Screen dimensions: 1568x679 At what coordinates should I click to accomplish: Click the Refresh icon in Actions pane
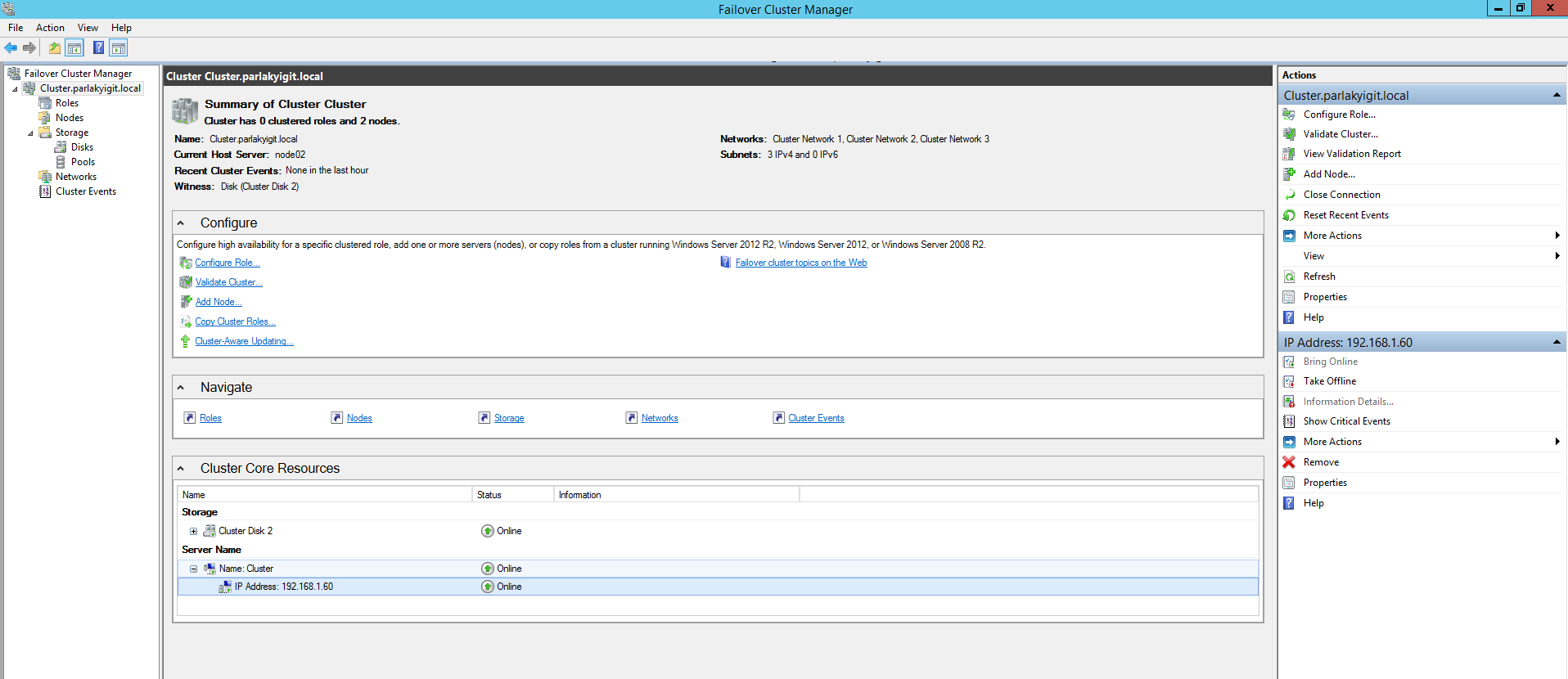(x=1289, y=277)
